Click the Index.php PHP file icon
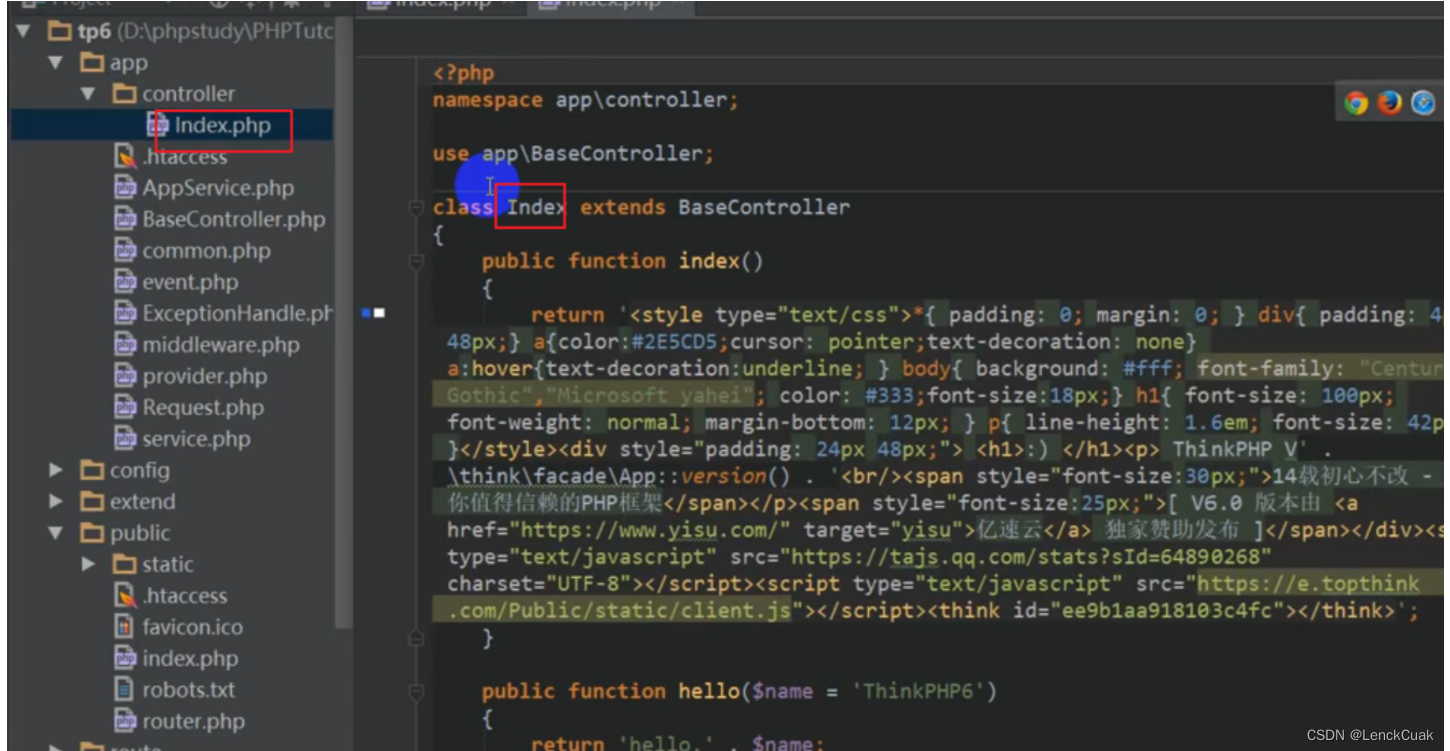Screen dimensions: 1450x751 pyautogui.click(x=158, y=125)
